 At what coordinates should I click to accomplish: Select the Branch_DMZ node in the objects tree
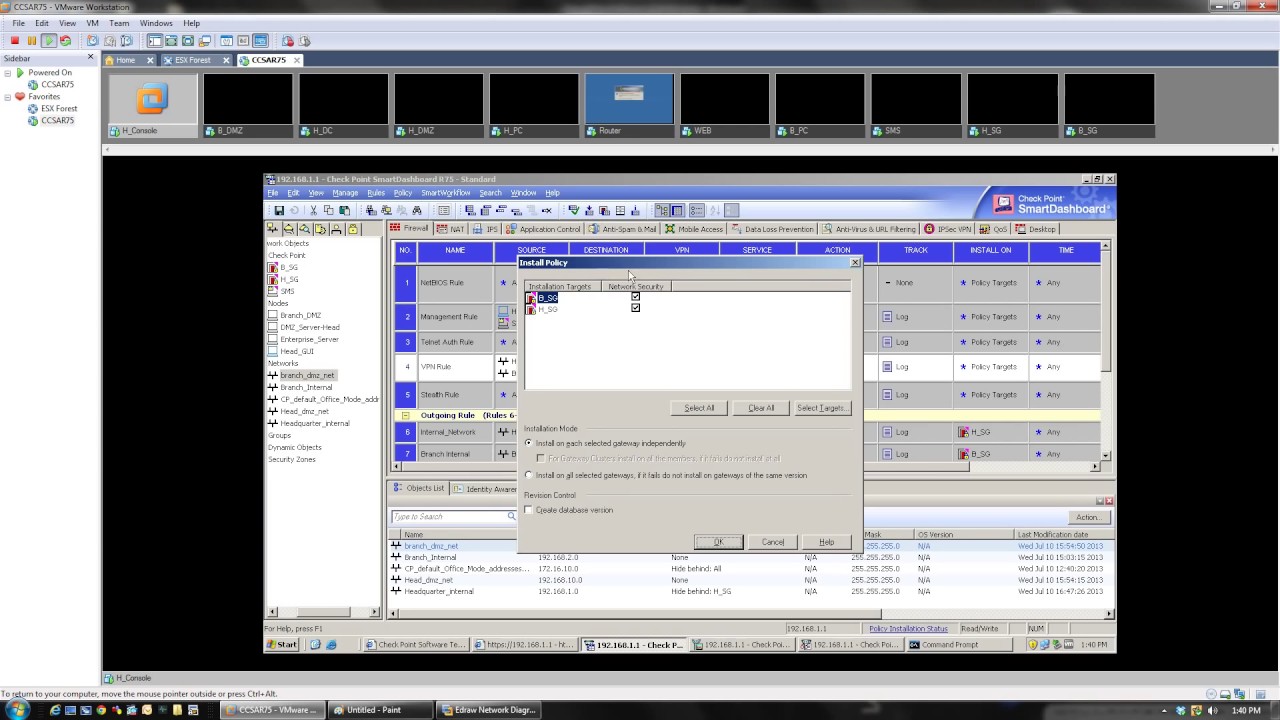click(300, 315)
